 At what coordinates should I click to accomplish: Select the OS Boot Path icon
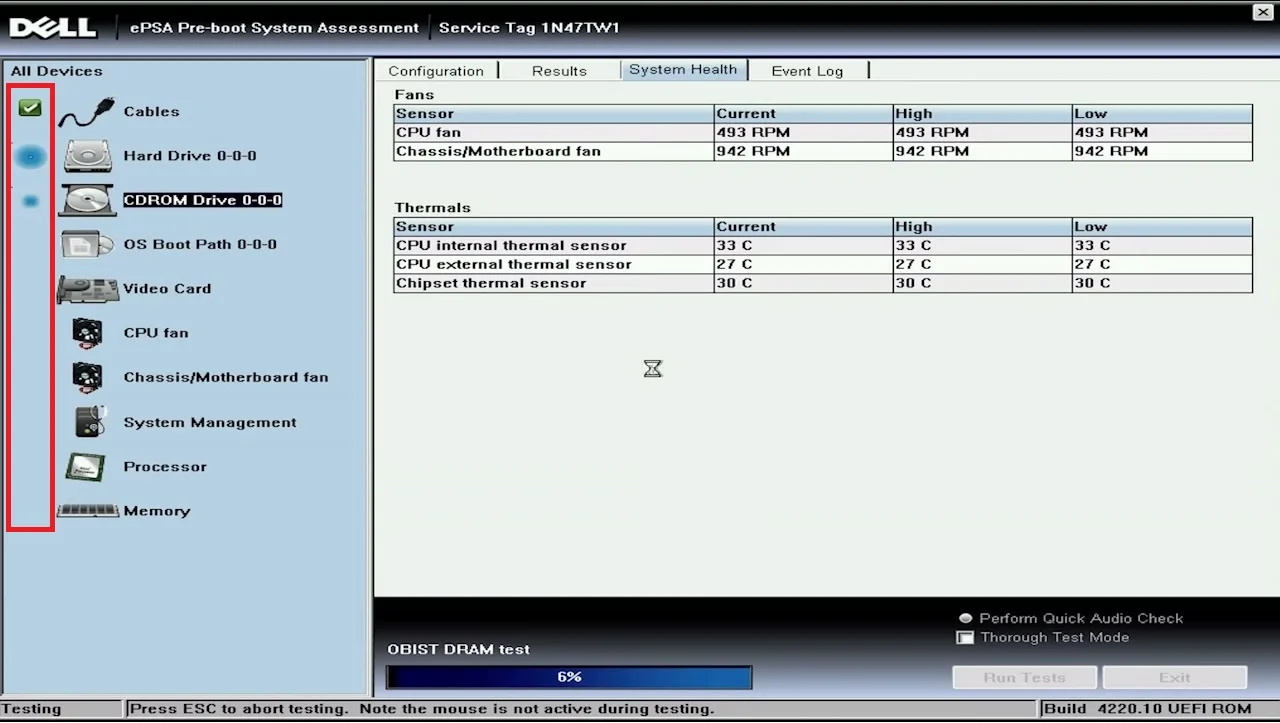pyautogui.click(x=88, y=245)
